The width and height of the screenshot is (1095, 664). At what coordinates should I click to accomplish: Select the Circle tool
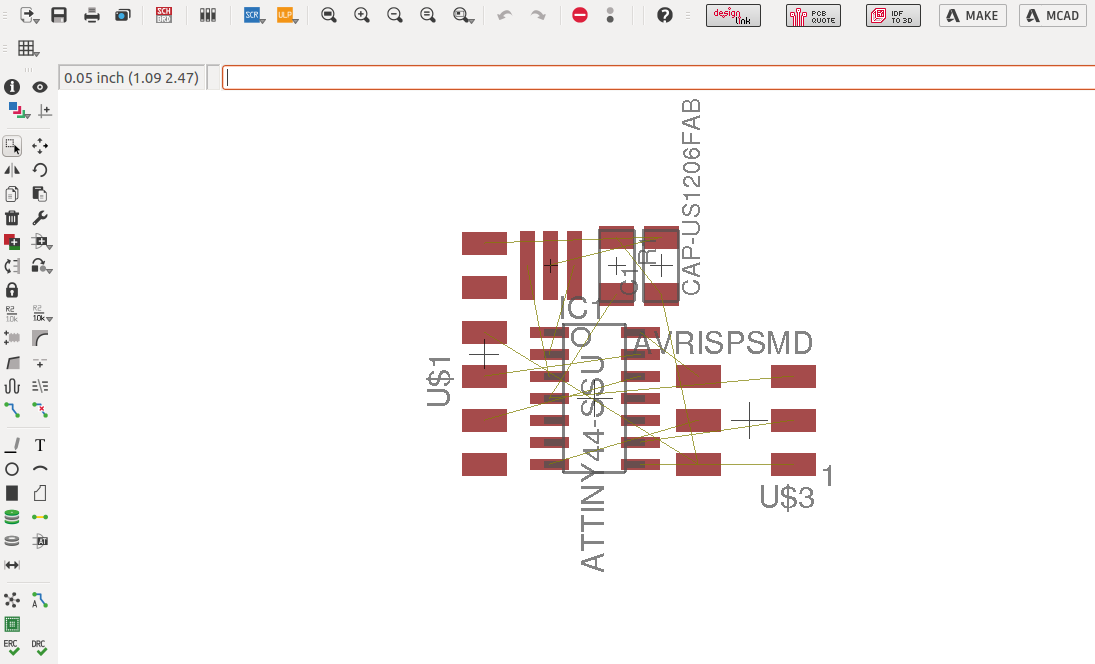point(12,469)
